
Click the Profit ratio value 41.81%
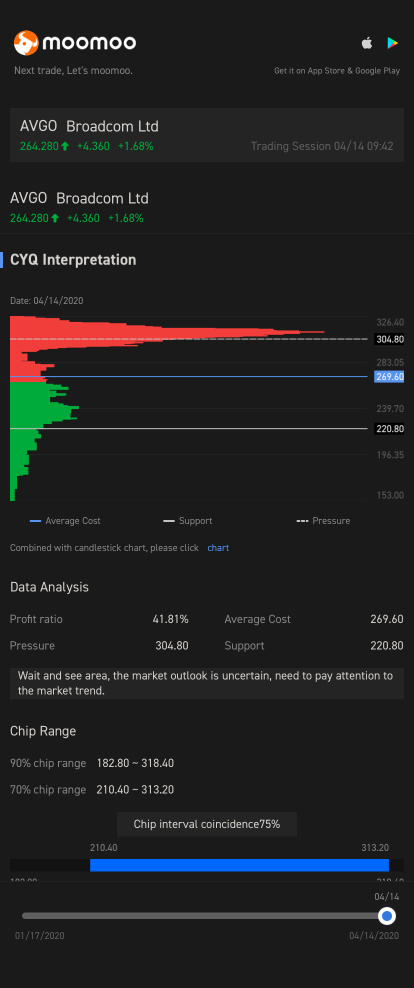coord(170,619)
